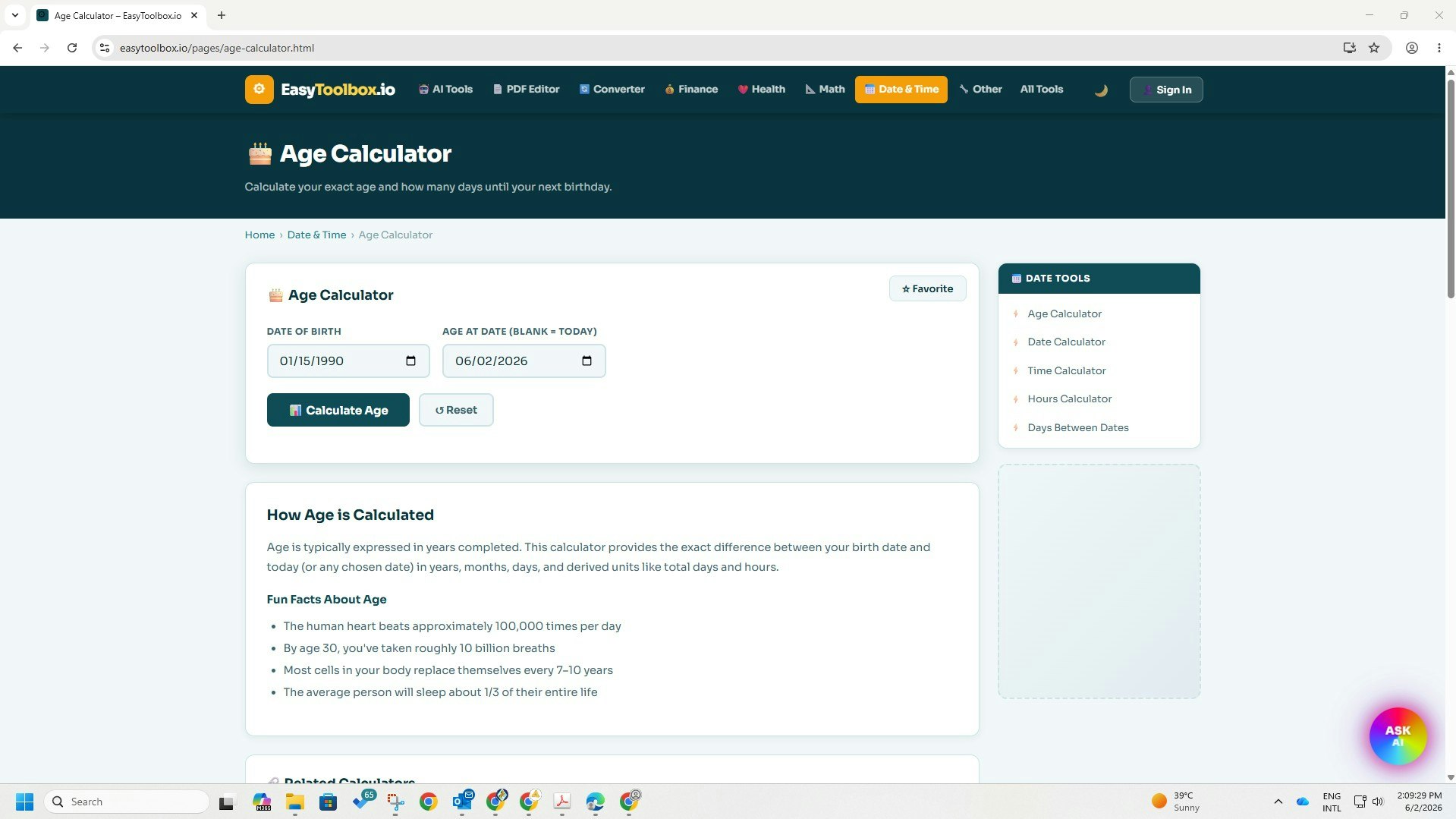This screenshot has height=819, width=1456.
Task: Click the EasyToolbox.io gear logo icon
Action: (259, 90)
